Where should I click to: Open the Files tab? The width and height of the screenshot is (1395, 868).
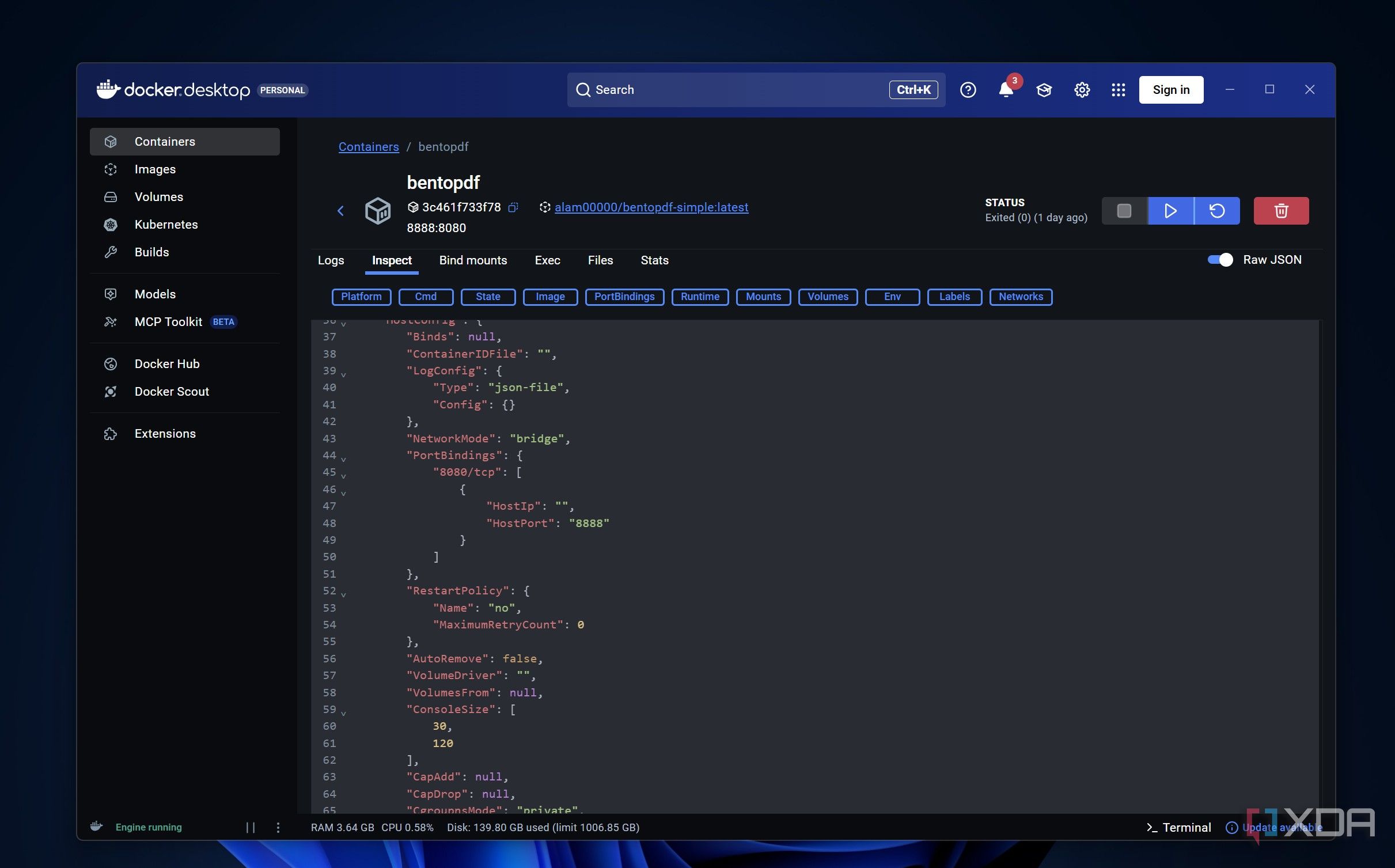600,260
